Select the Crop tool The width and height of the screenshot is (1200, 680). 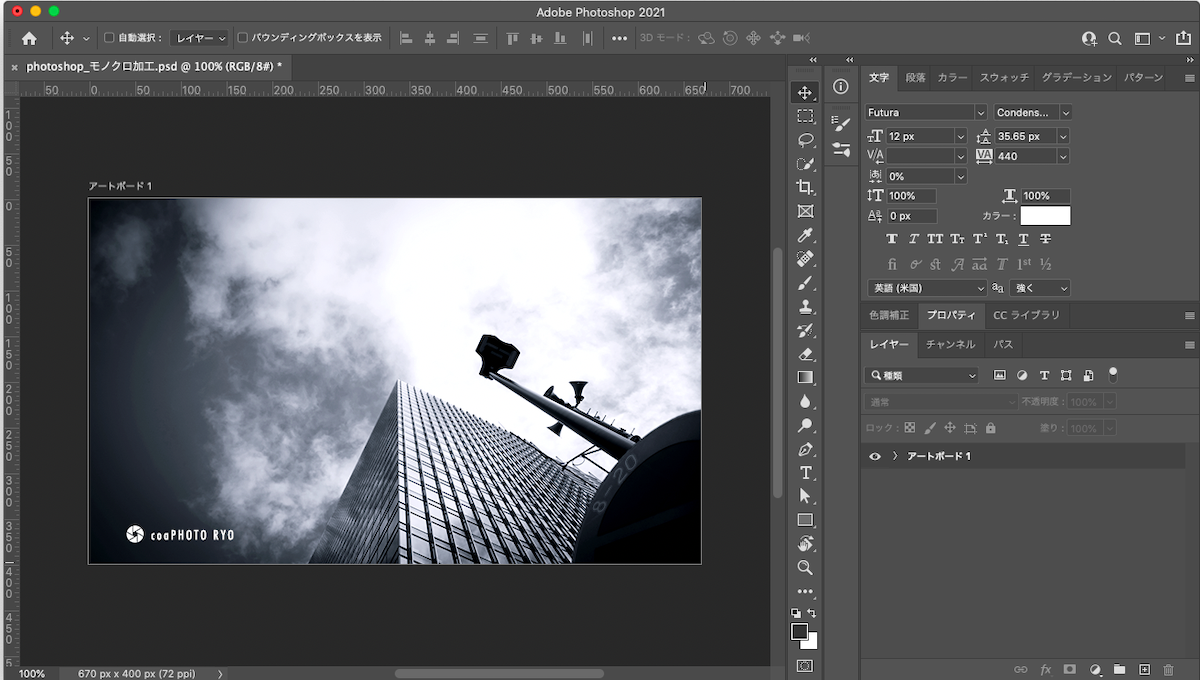[x=805, y=188]
